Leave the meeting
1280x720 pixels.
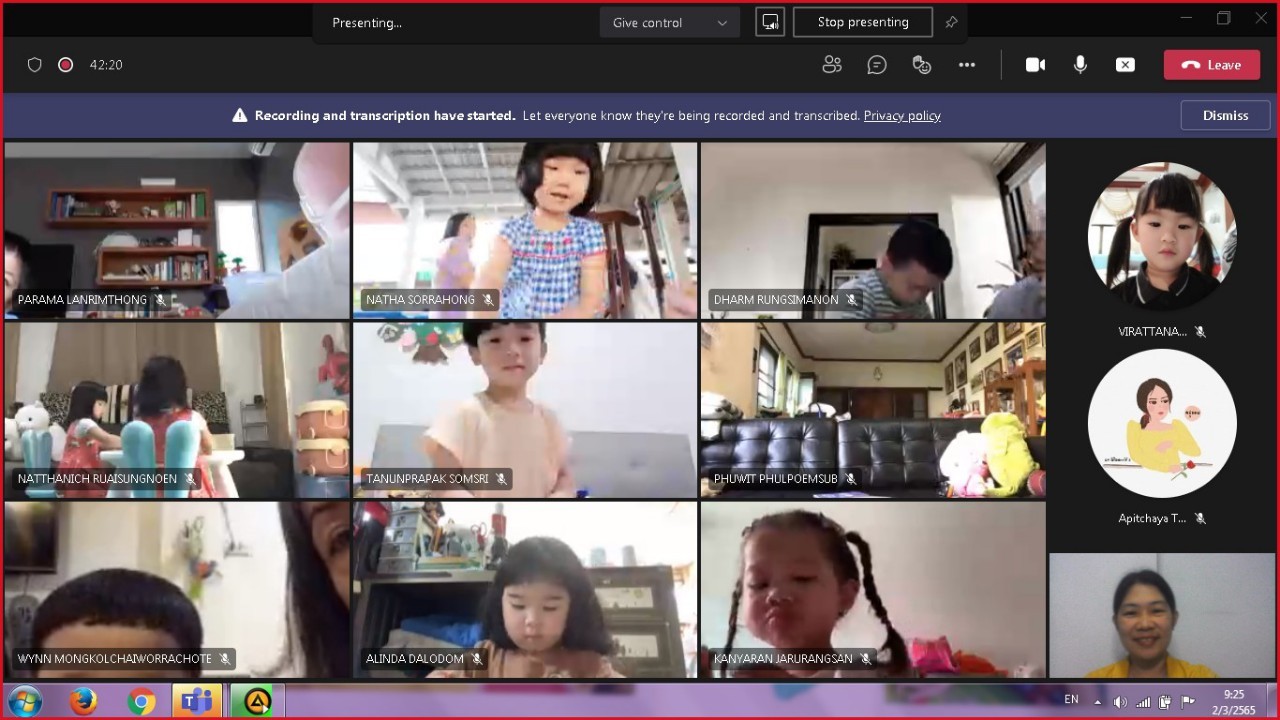point(1211,65)
